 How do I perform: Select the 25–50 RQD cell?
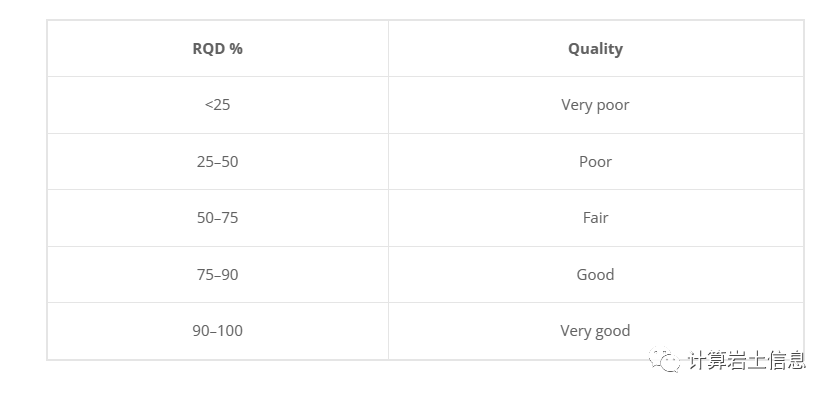(218, 162)
